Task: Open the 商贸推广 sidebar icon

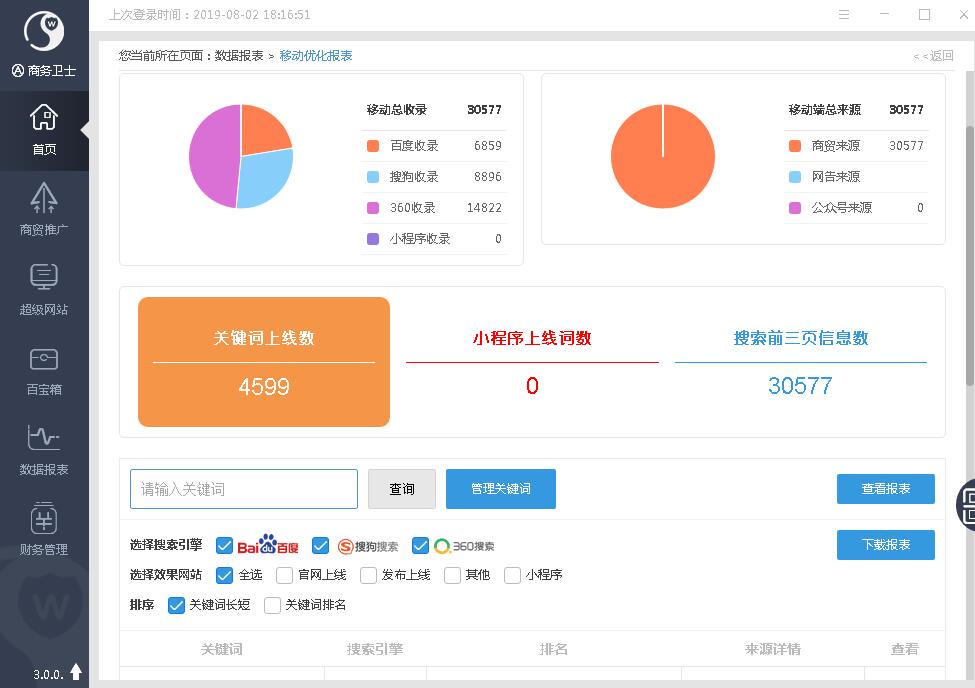Action: pyautogui.click(x=44, y=198)
